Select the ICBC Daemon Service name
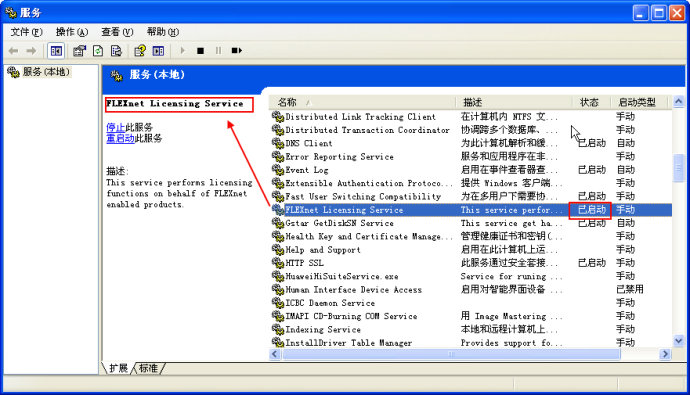690x395 pixels. click(x=330, y=303)
